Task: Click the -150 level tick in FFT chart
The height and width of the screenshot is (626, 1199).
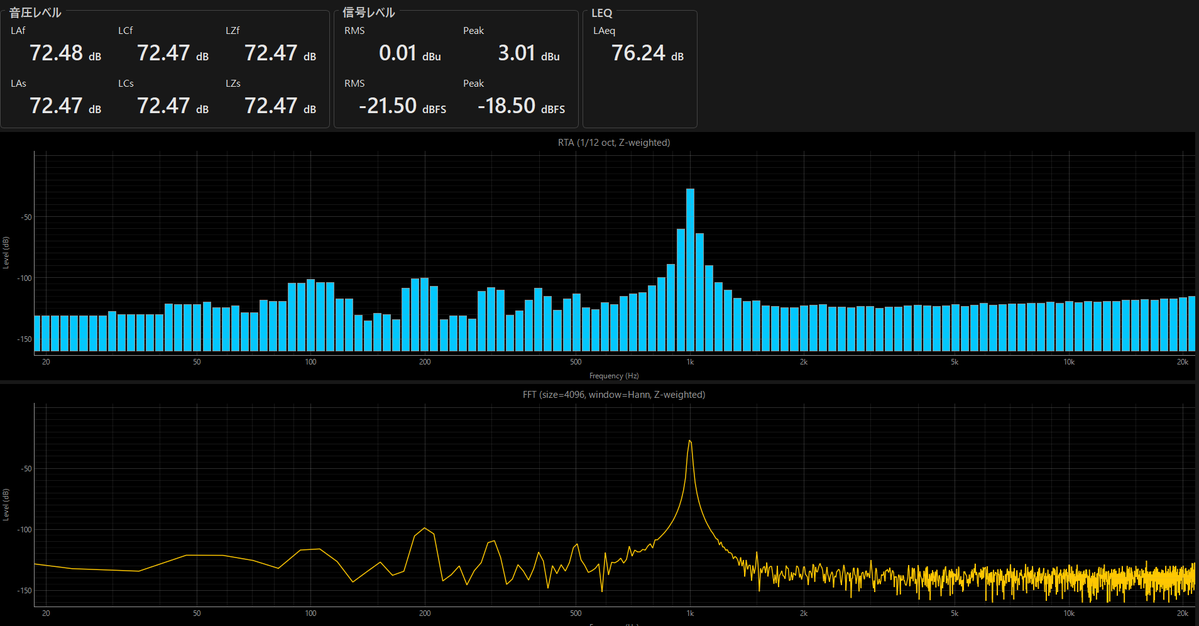Action: (24, 591)
